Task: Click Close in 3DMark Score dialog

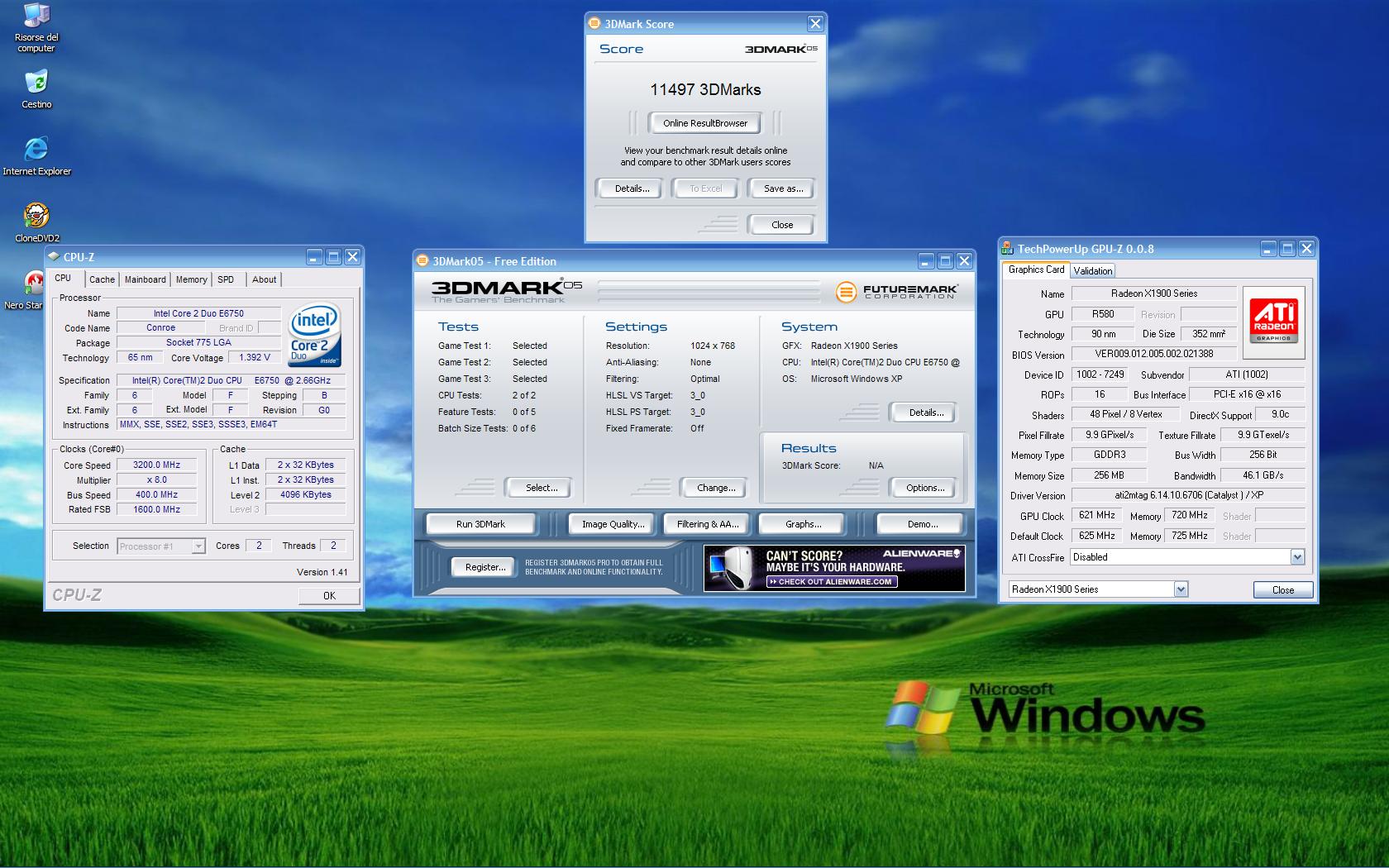Action: pyautogui.click(x=781, y=225)
